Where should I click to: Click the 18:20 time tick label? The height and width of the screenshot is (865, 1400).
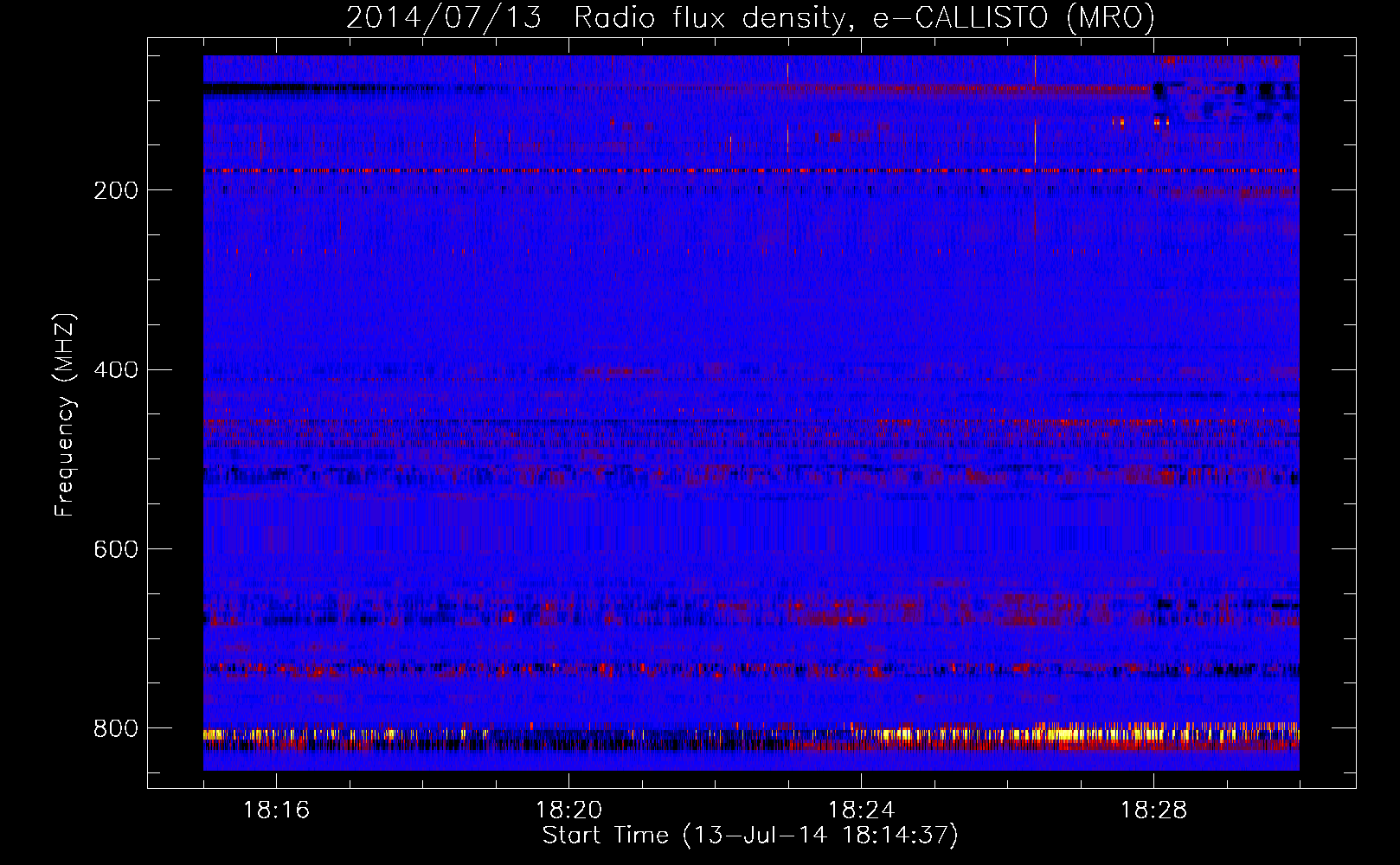pos(568,811)
